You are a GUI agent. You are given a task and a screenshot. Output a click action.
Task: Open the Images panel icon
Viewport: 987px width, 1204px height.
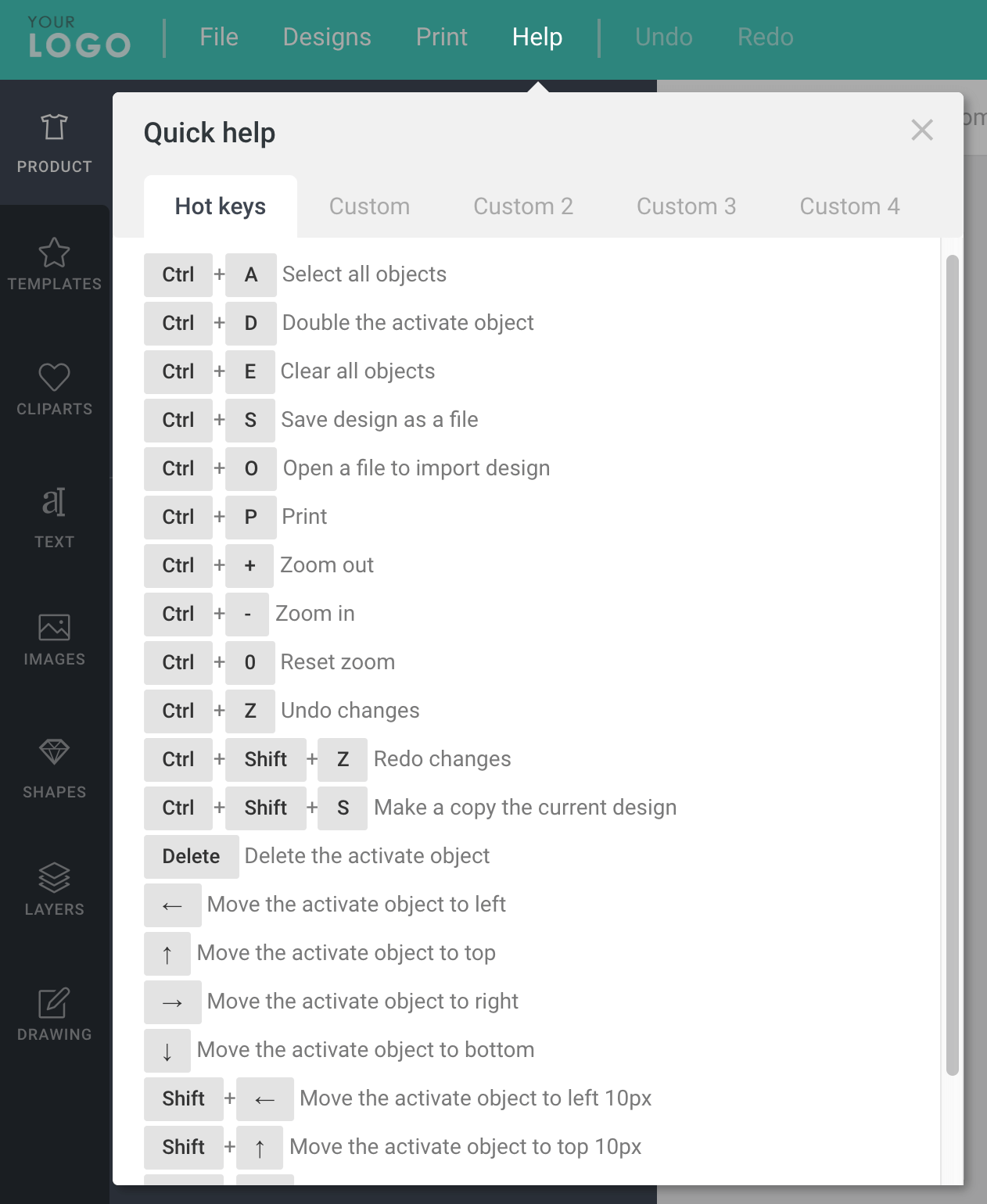54,627
